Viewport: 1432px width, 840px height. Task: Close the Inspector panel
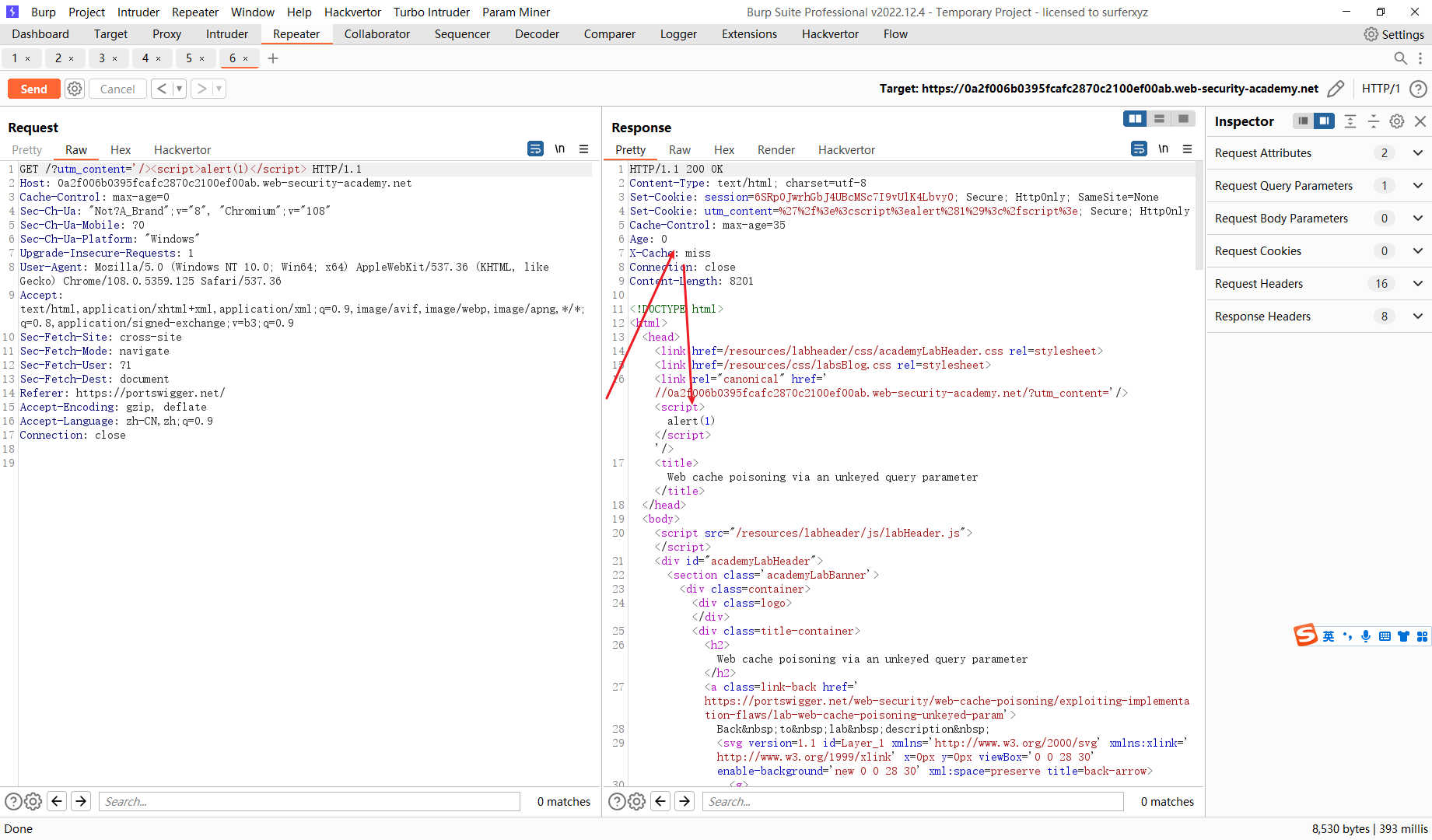(x=1420, y=121)
